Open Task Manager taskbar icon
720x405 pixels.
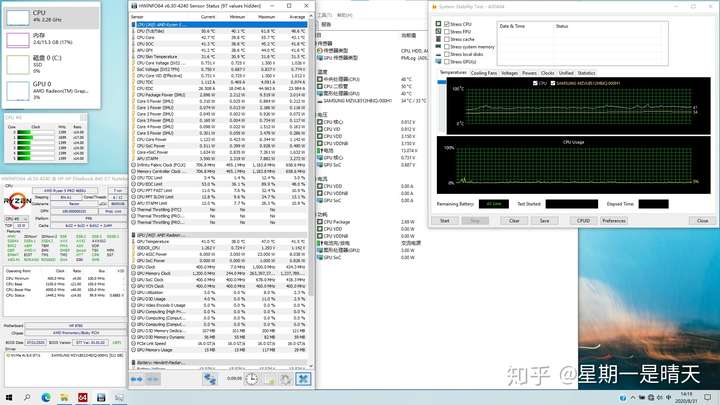119,397
